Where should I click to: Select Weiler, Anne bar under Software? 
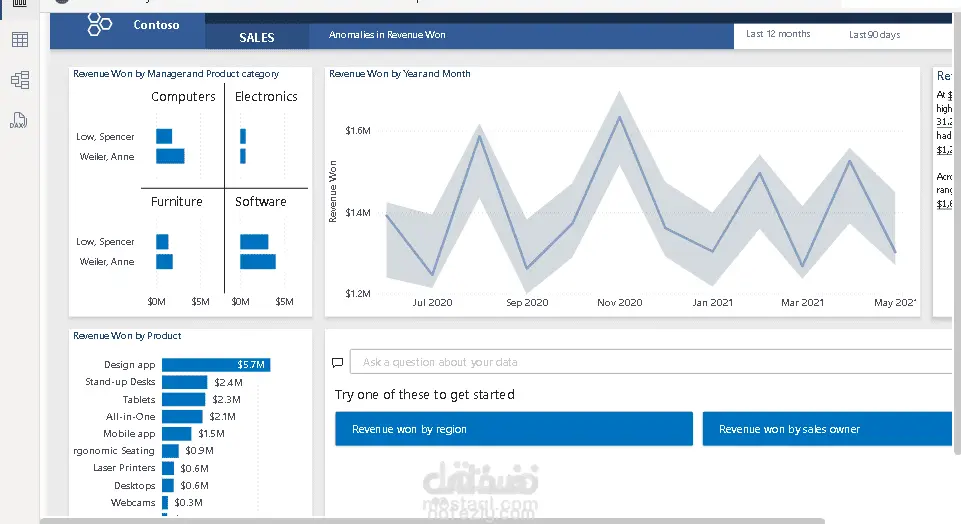pos(258,262)
